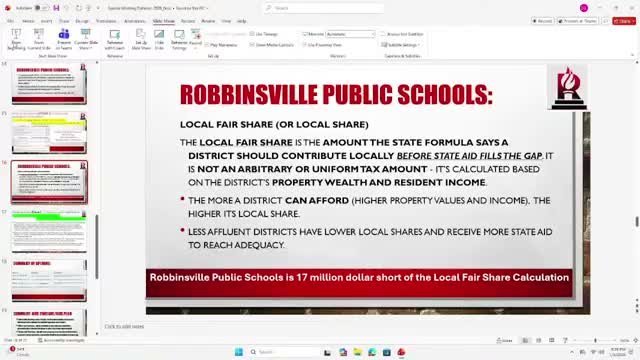
Task: Open the Monitor Automatic dropdown
Action: (350, 34)
